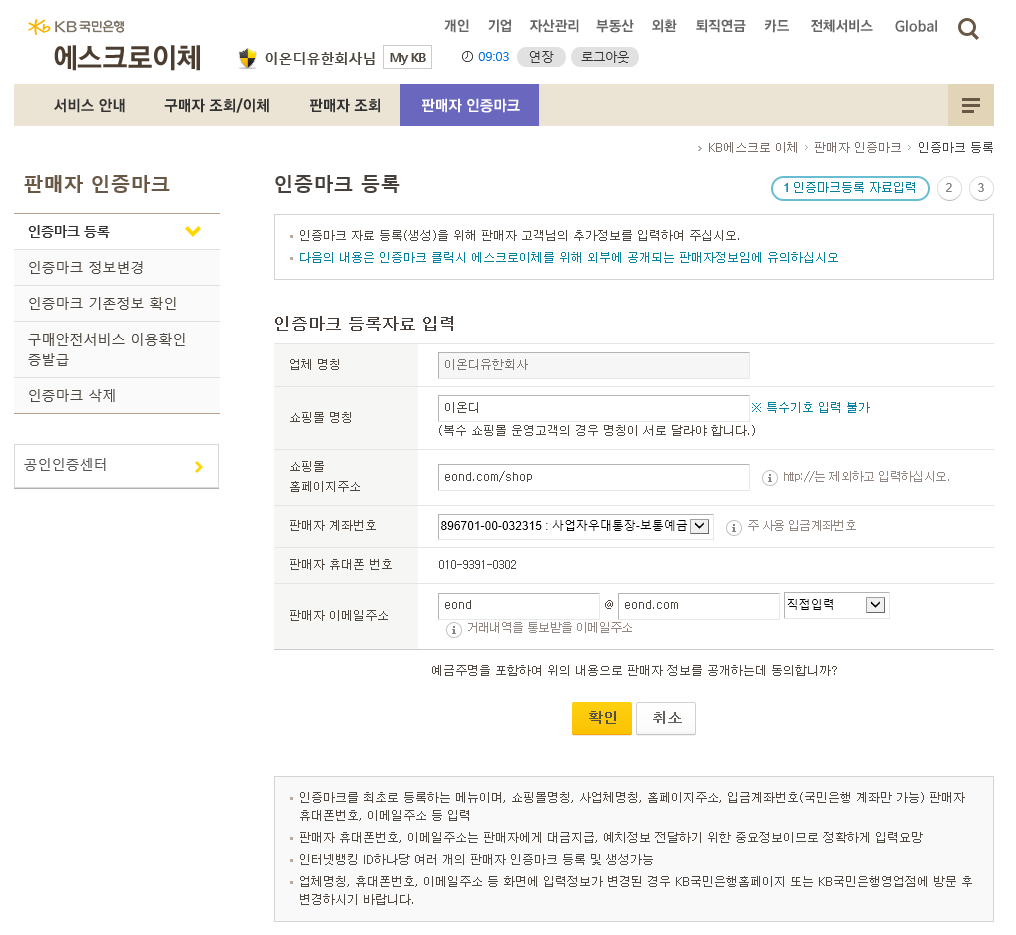Click the My KB button

coord(407,58)
